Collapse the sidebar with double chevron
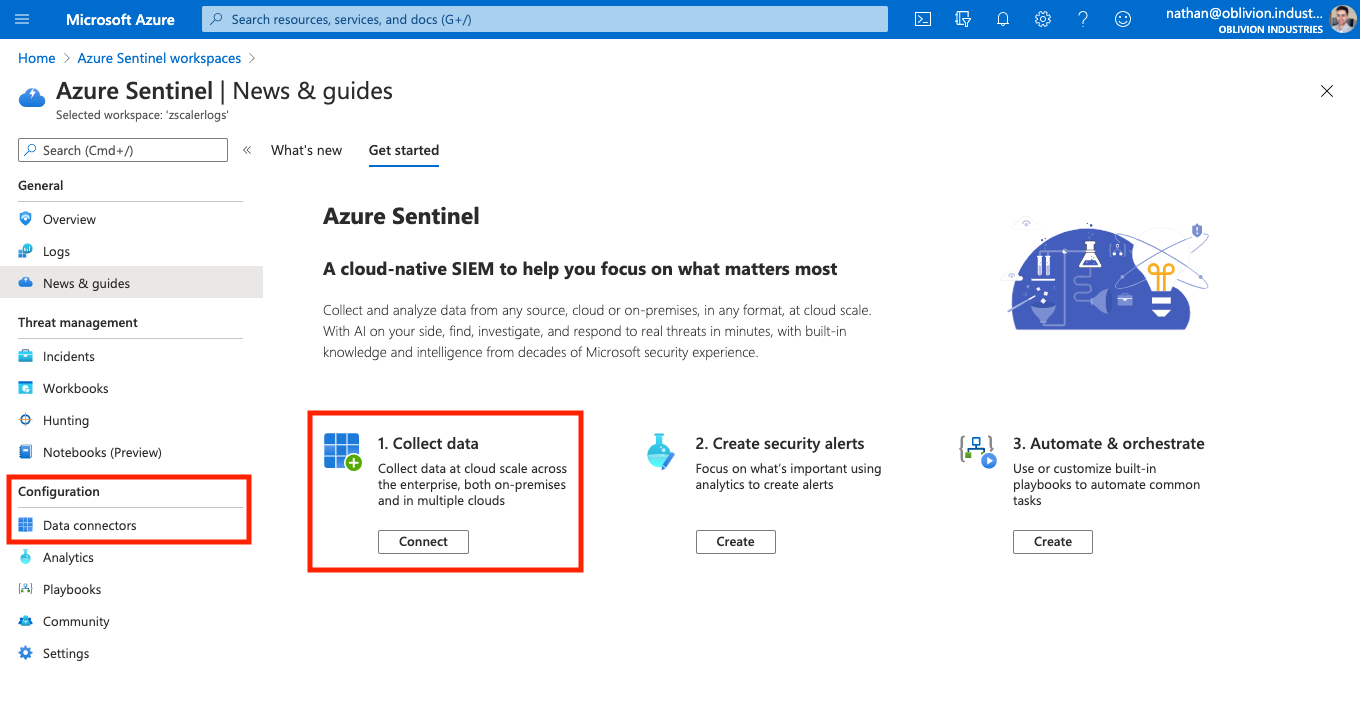The image size is (1360, 706). click(x=247, y=150)
